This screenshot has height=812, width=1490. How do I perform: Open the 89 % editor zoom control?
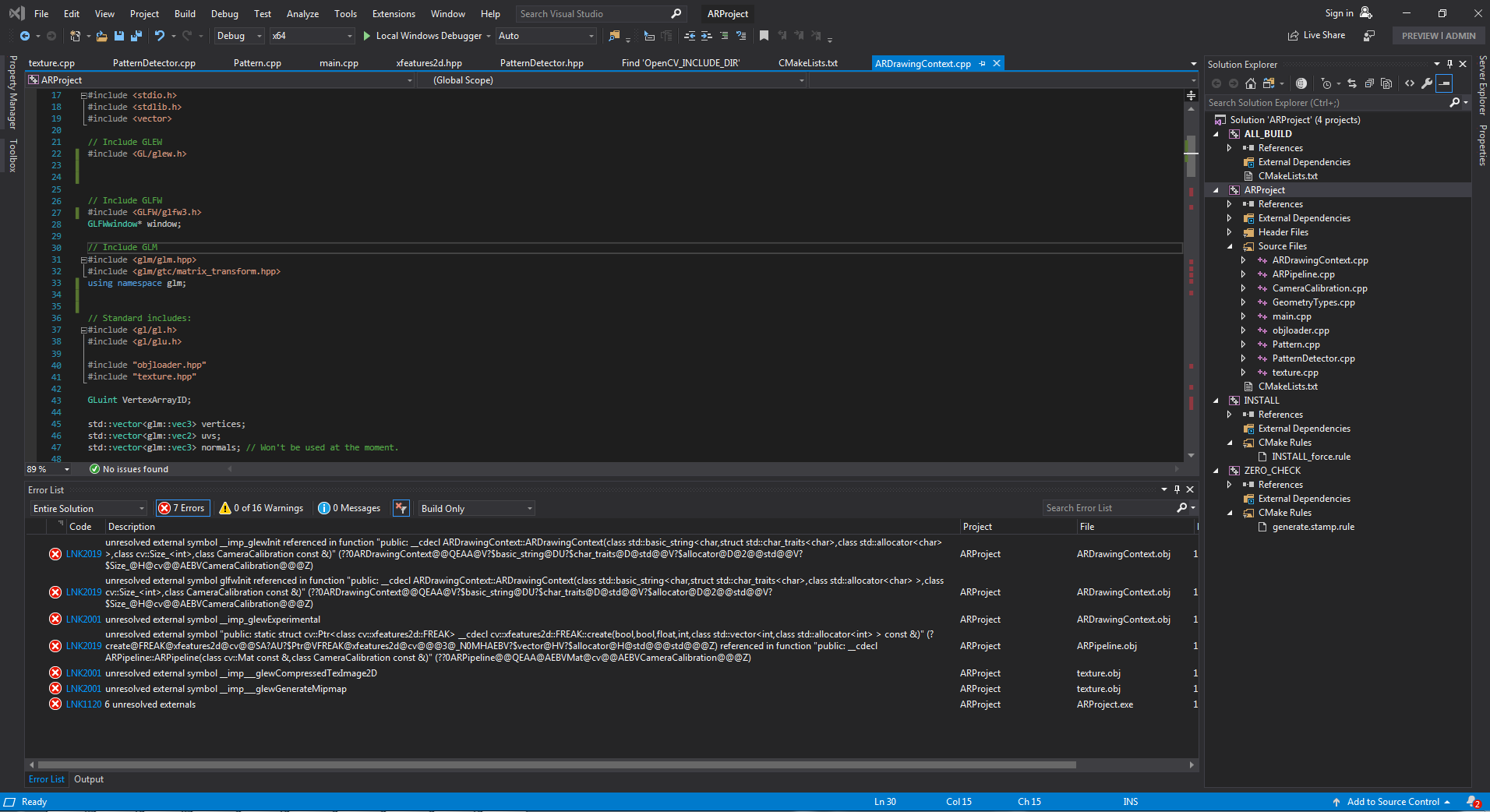tap(48, 469)
